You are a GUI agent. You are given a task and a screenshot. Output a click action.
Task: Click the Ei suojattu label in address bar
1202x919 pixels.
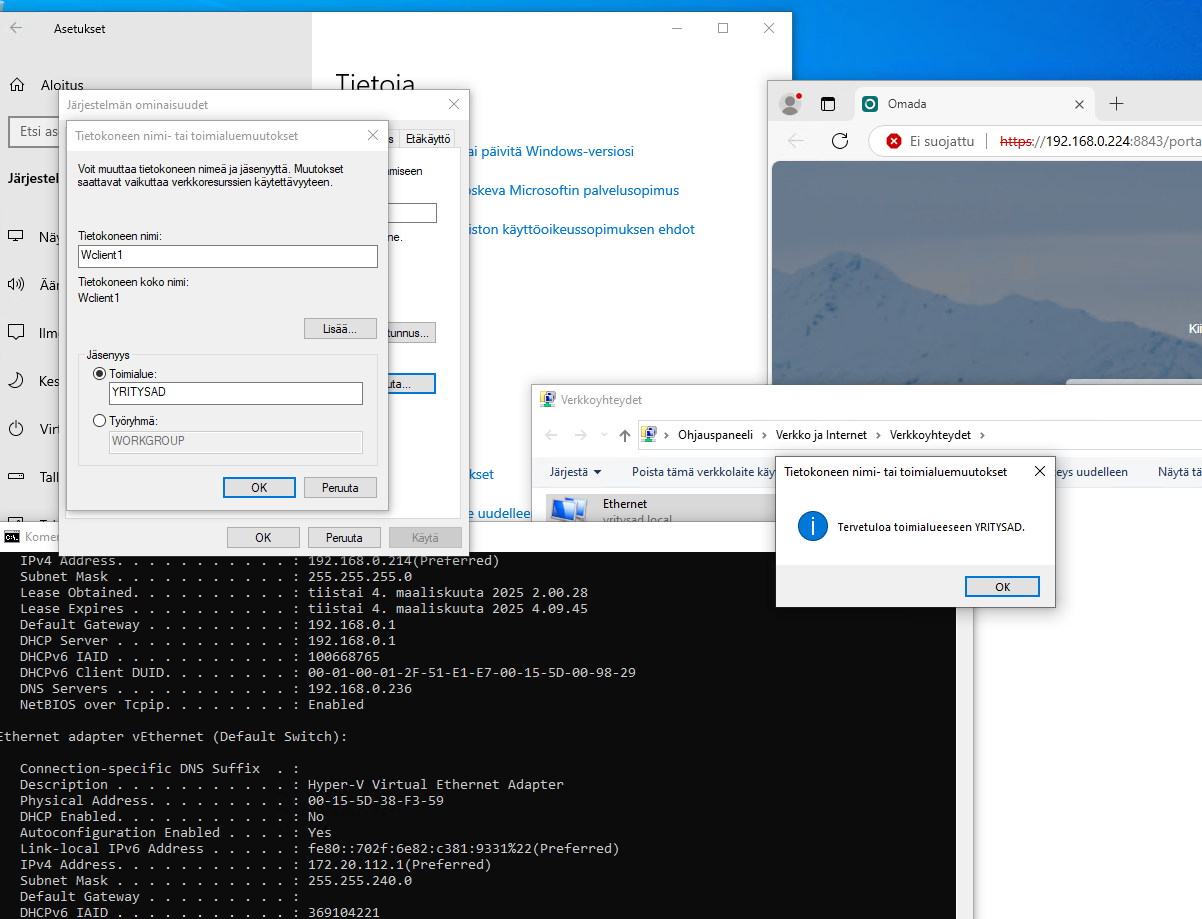tap(942, 141)
